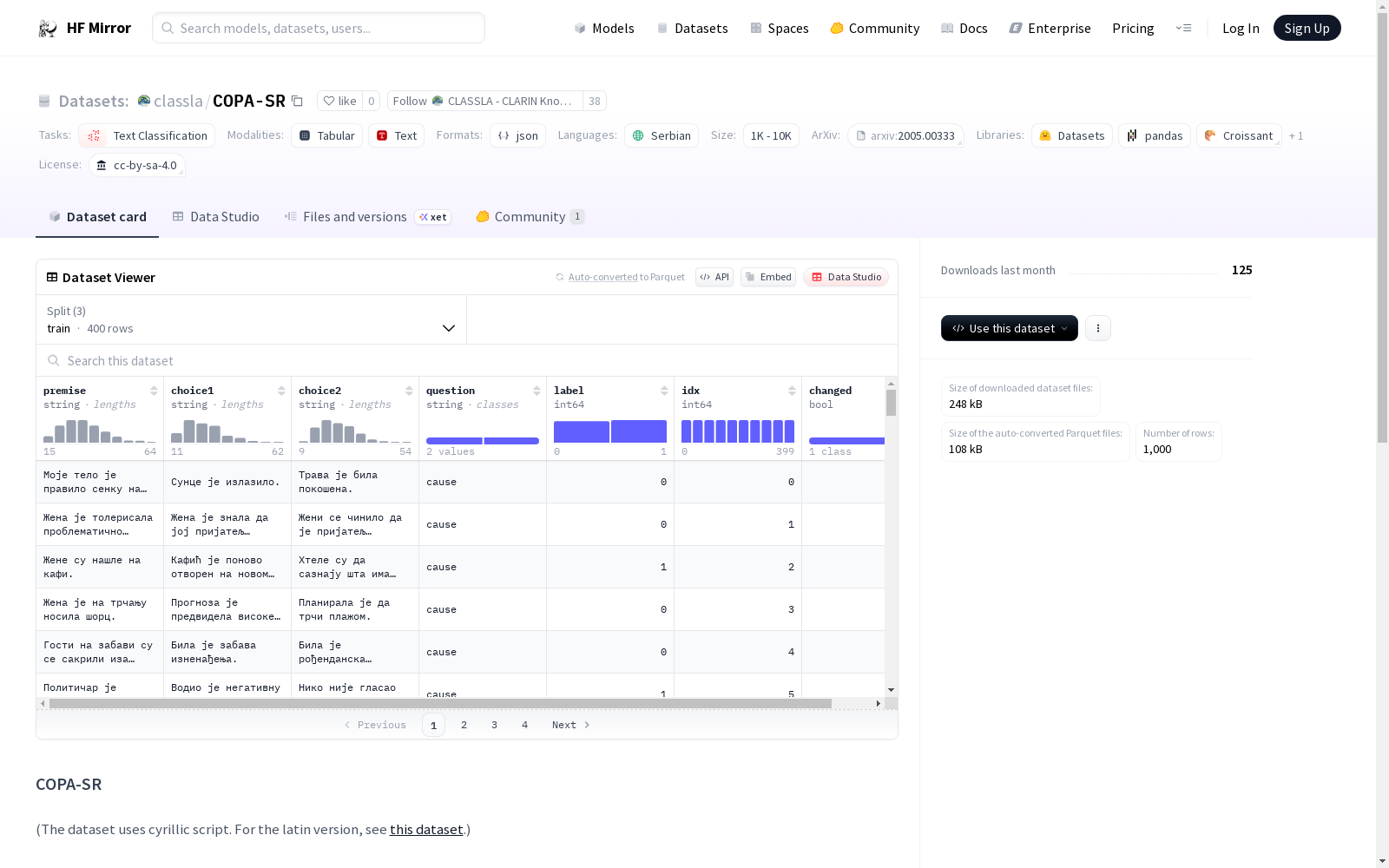The height and width of the screenshot is (868, 1389).
Task: Focus the main search models field
Action: click(319, 28)
